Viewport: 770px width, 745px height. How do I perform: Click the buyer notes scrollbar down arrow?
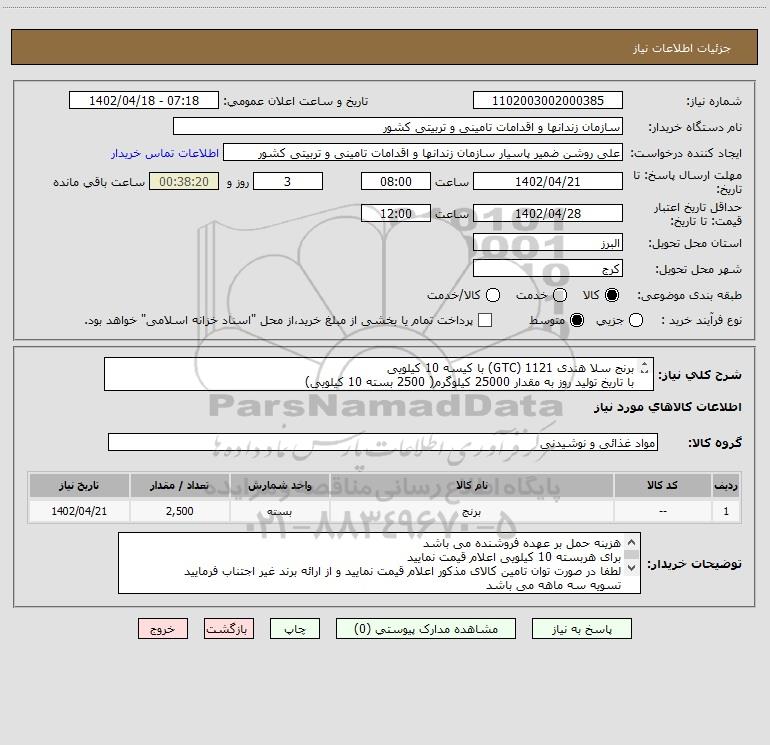tap(632, 567)
